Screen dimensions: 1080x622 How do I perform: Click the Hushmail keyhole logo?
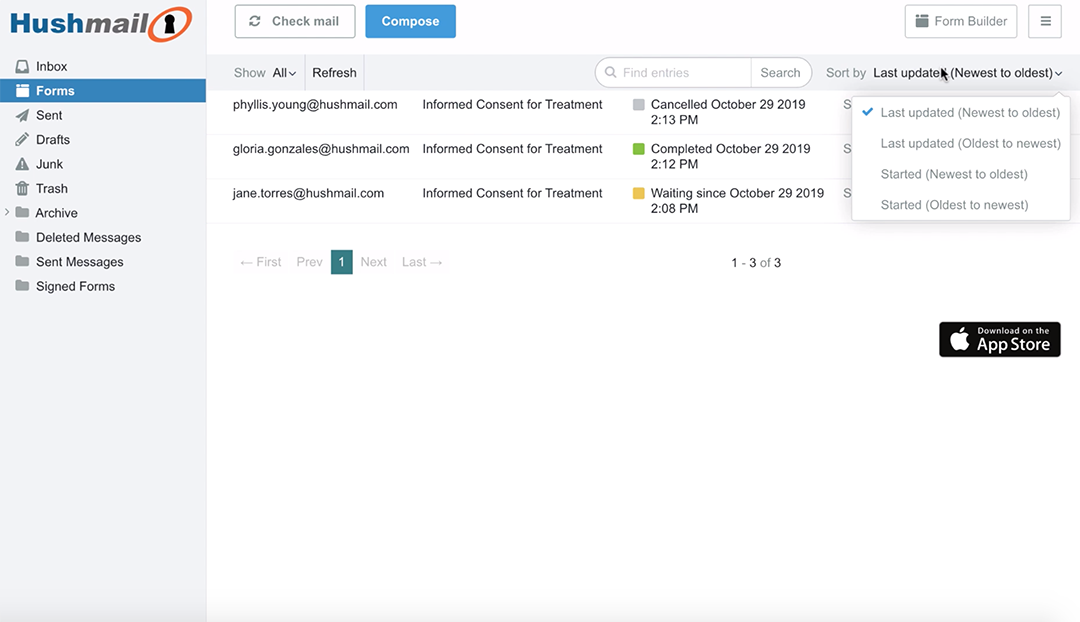169,24
